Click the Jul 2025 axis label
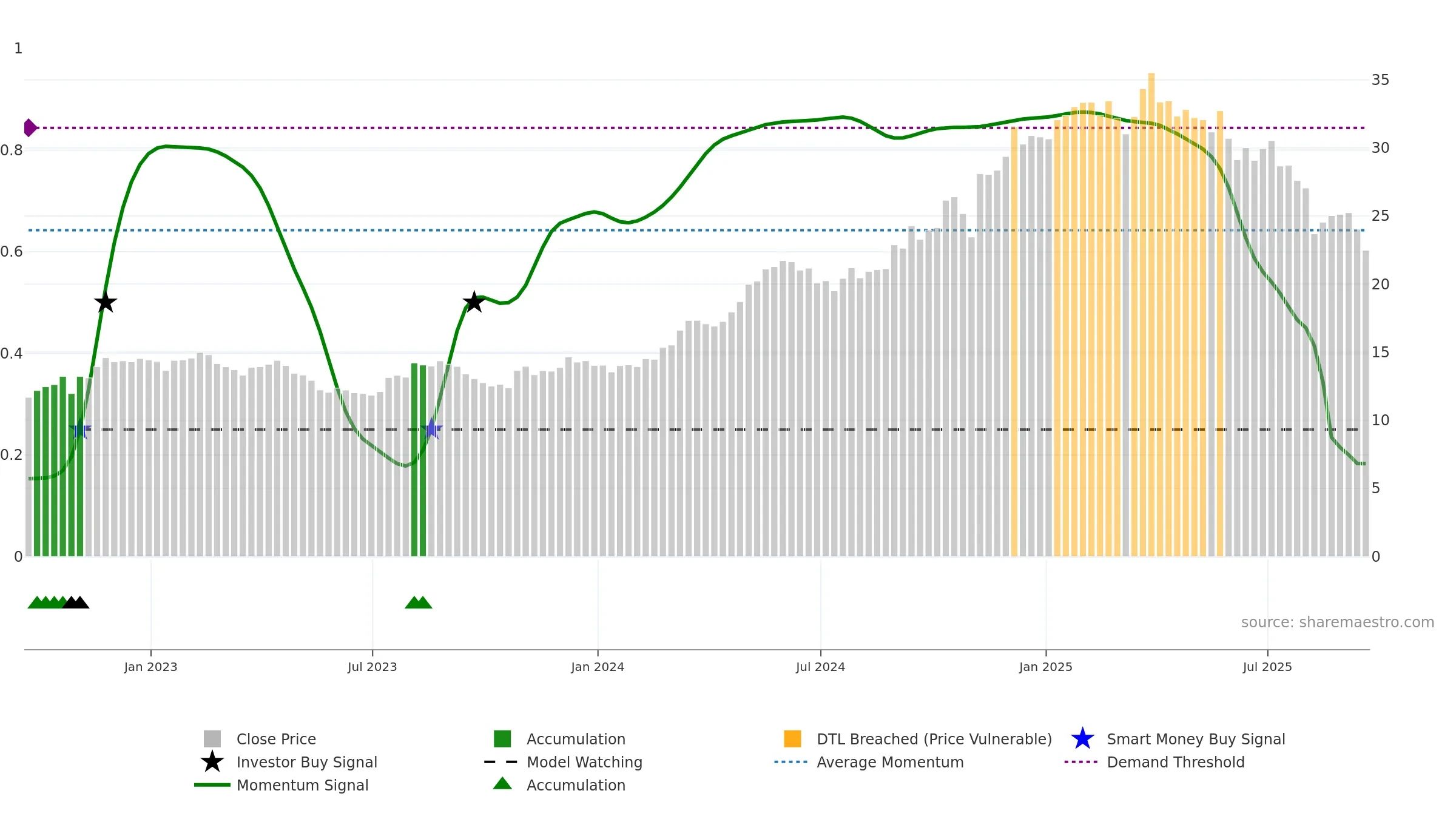The image size is (1456, 819). 1267,667
